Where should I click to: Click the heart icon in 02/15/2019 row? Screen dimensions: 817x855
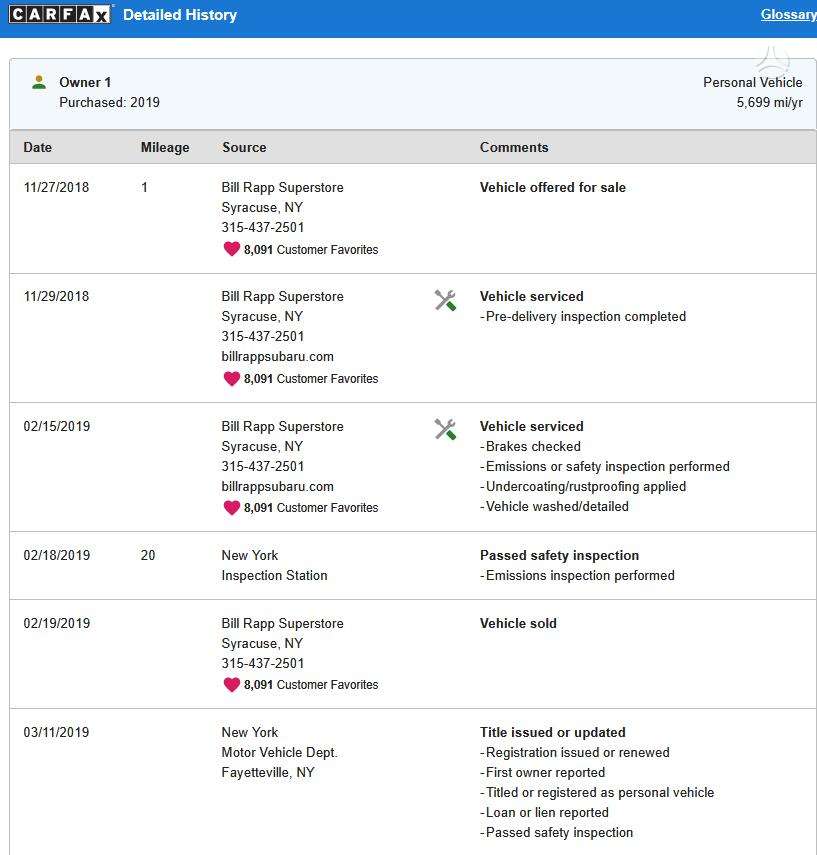(232, 508)
